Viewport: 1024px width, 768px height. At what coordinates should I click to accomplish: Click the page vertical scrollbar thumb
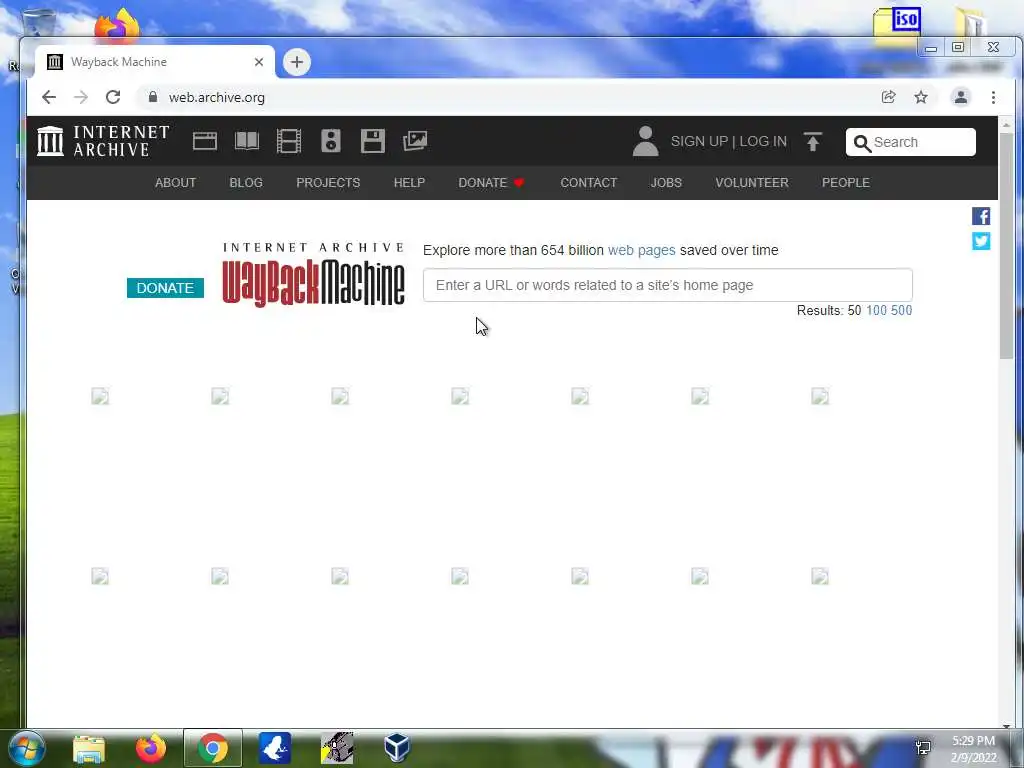pyautogui.click(x=1006, y=245)
